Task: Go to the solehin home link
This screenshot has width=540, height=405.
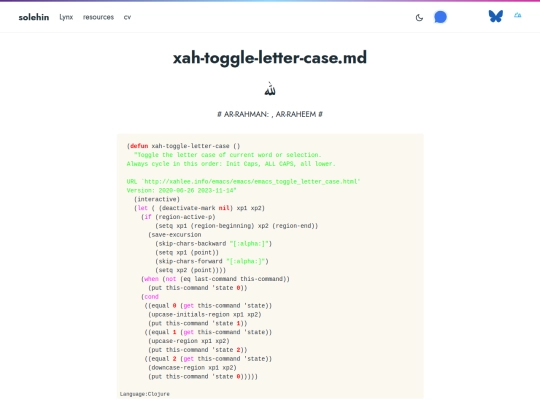Action: coord(34,17)
